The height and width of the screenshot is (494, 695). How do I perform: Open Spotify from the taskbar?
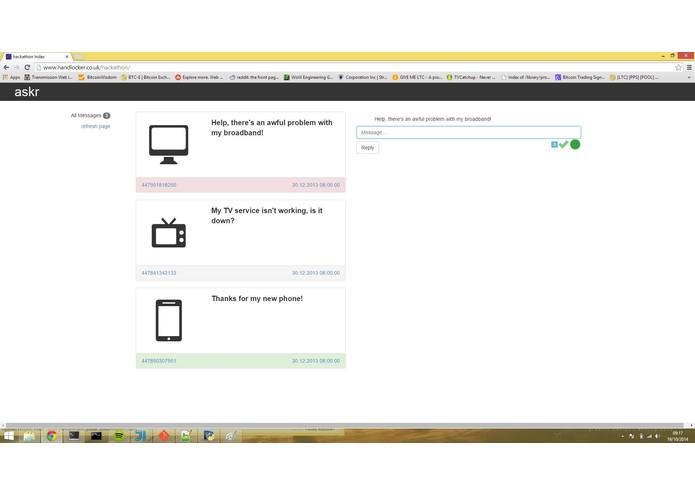click(x=119, y=436)
